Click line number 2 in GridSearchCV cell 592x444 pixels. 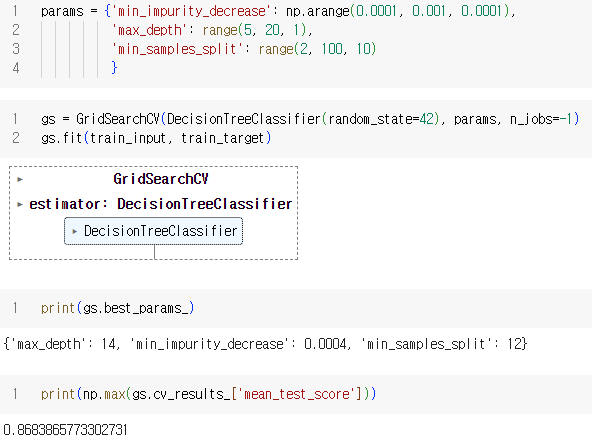pos(15,138)
